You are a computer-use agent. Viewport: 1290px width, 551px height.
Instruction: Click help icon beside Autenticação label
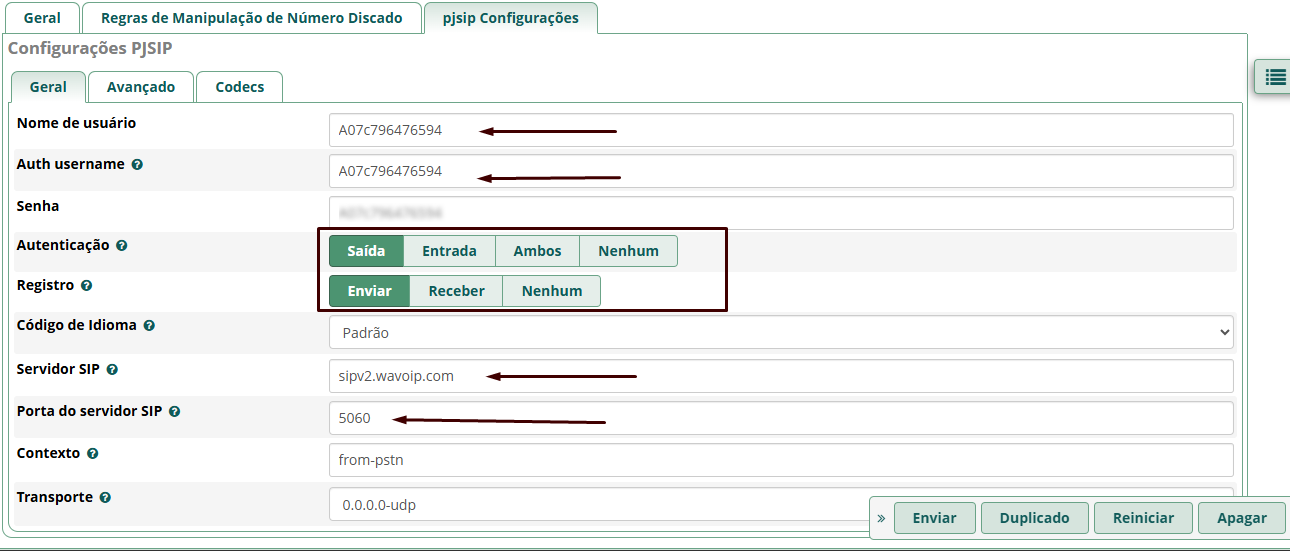[122, 245]
